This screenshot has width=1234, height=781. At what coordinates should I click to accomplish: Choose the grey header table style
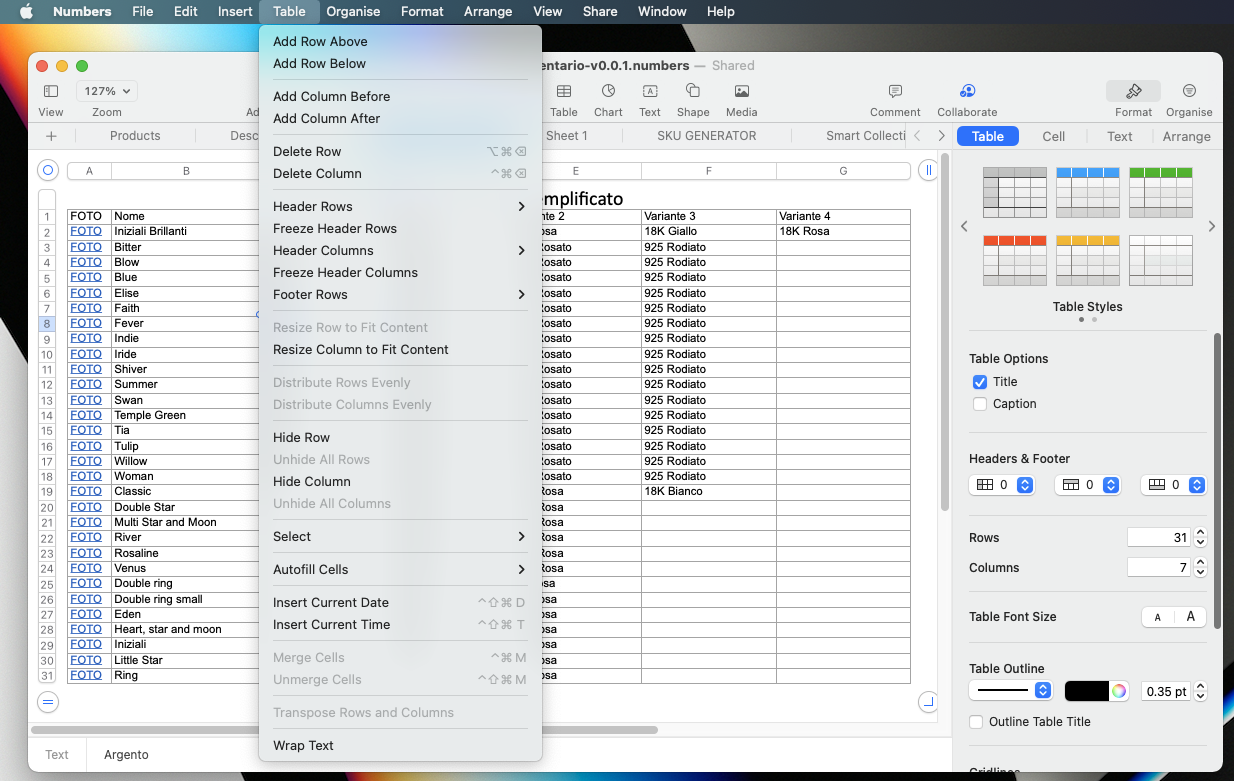pos(1015,192)
